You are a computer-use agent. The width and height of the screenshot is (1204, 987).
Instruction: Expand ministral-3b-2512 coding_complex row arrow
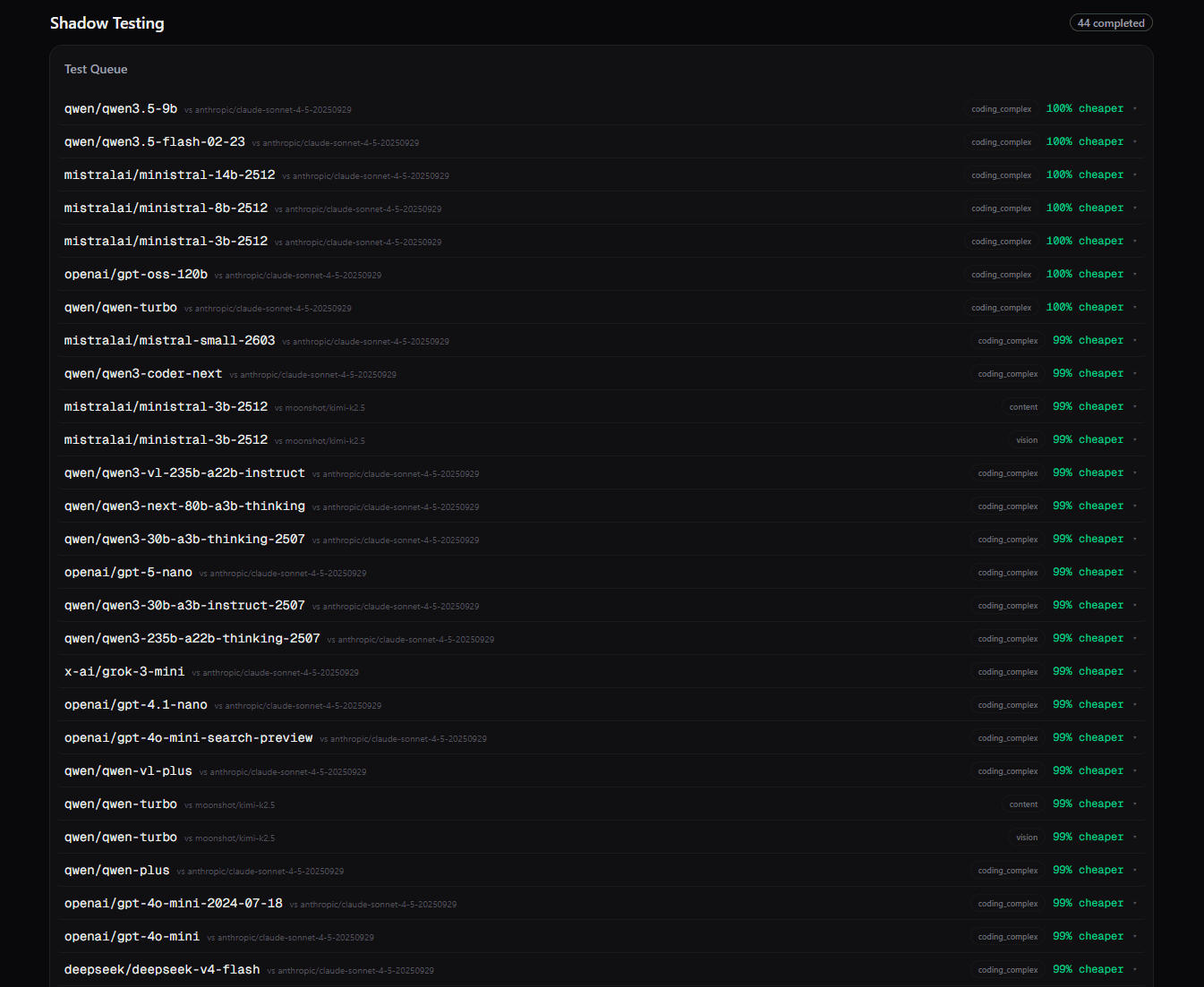point(1135,242)
